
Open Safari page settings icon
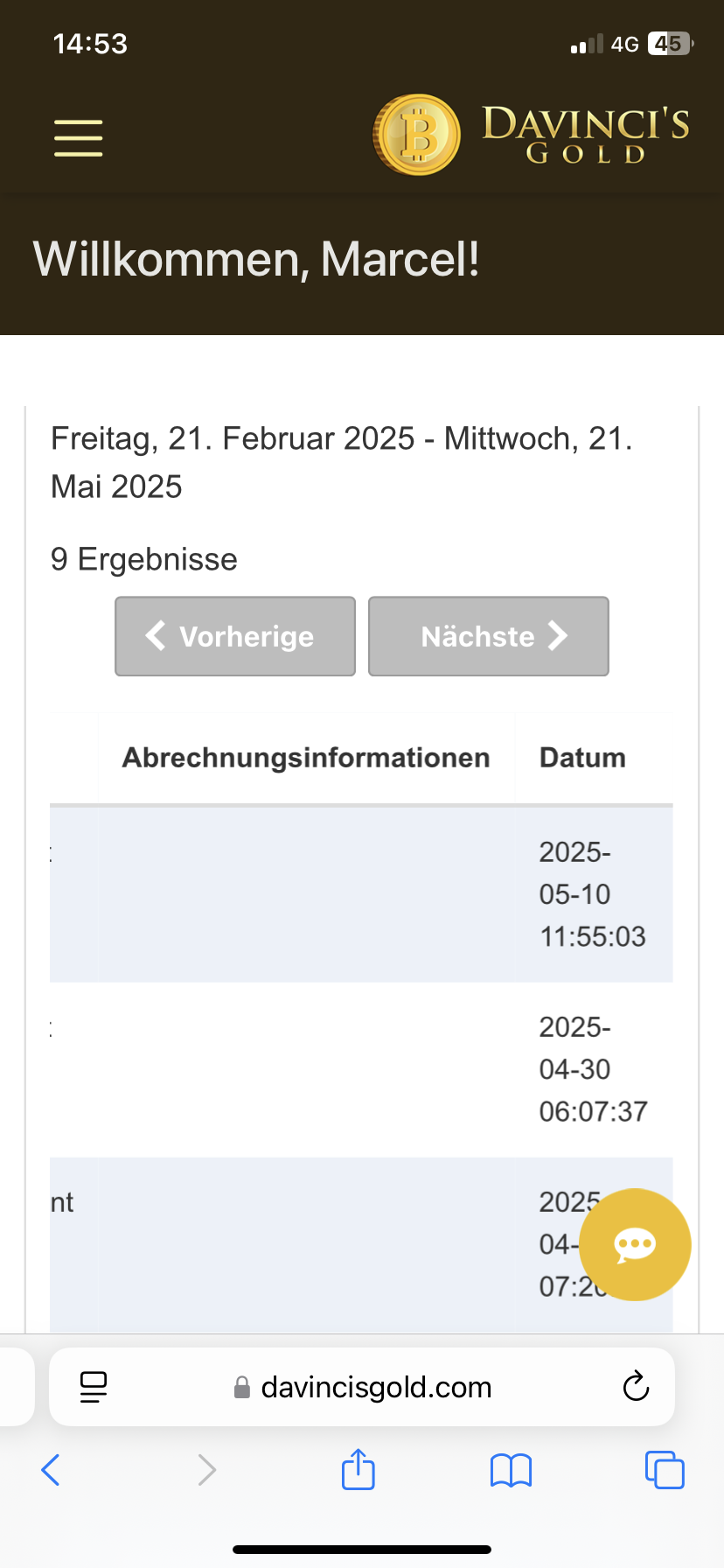click(94, 1387)
